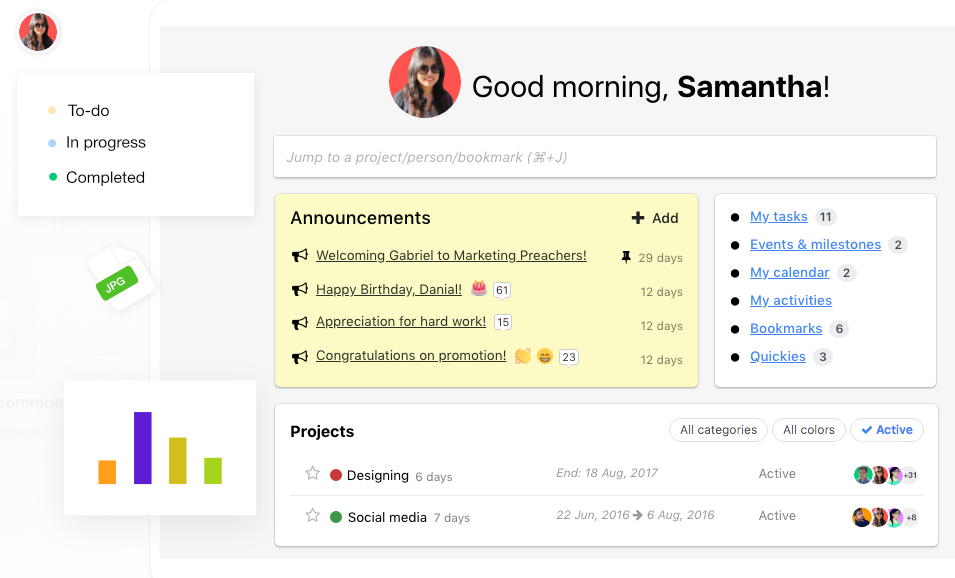
Task: Select Completed status in legend
Action: pos(105,178)
